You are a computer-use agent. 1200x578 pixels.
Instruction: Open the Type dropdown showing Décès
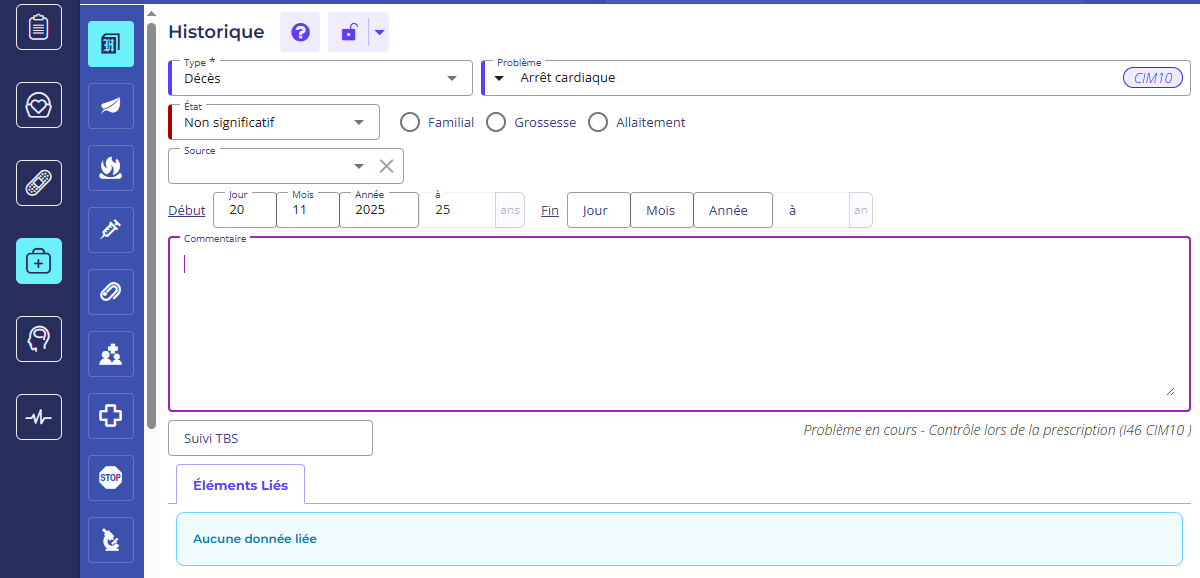tap(320, 78)
